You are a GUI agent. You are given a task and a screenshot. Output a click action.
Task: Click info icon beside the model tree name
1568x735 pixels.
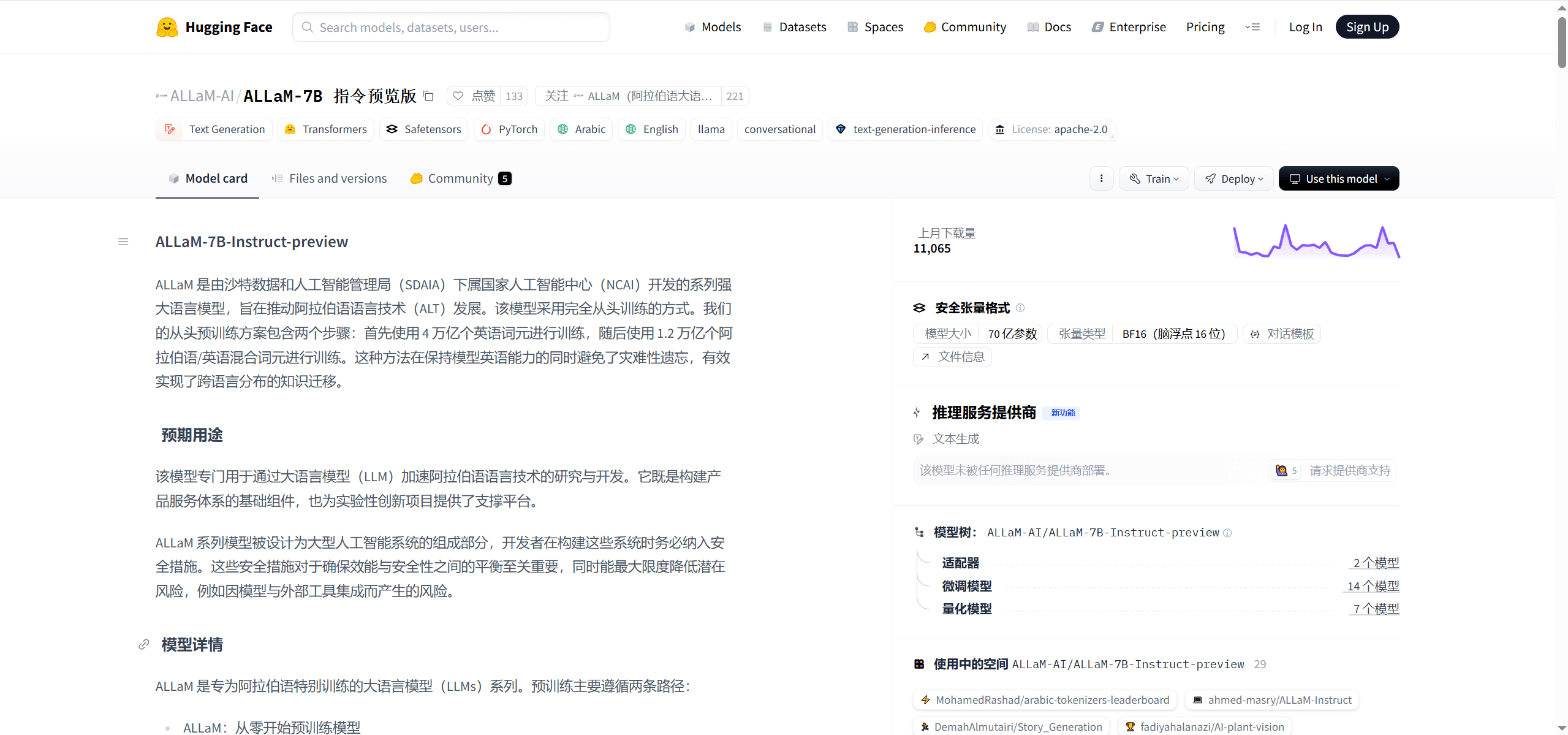coord(1227,533)
